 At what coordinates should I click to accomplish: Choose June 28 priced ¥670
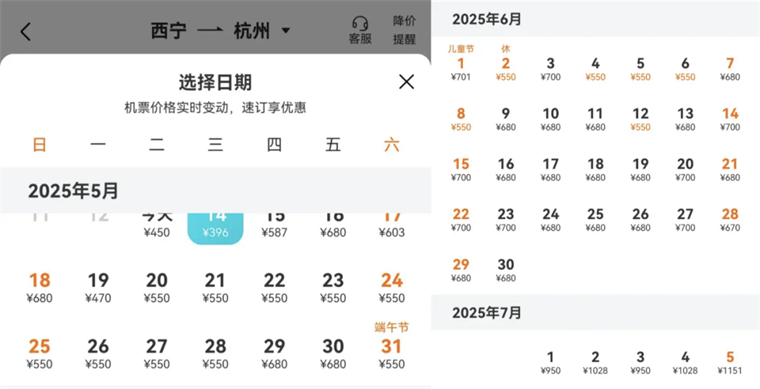click(x=730, y=220)
